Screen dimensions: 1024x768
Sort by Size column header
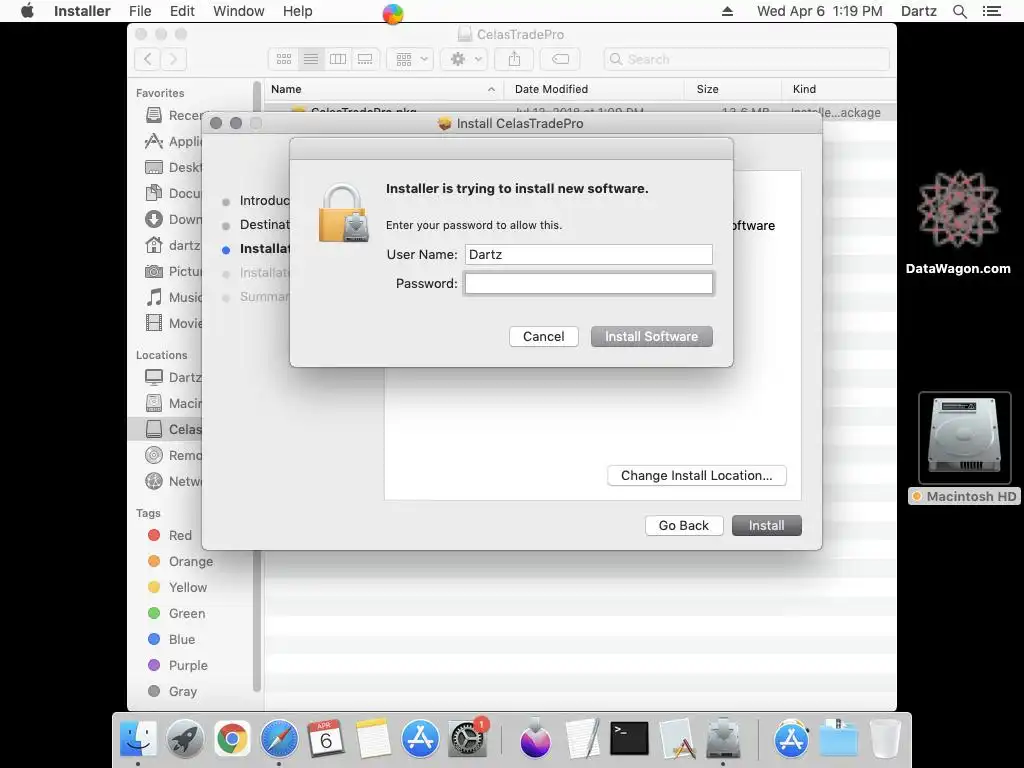(732, 89)
